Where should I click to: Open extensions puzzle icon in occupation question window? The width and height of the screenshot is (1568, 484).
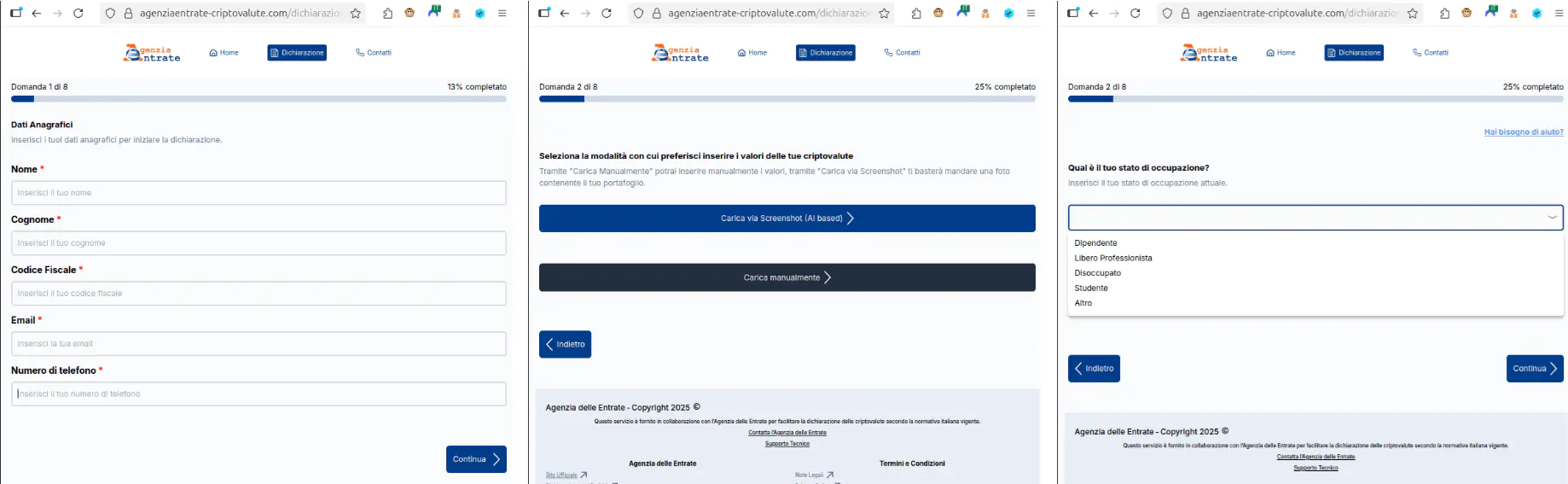1444,14
